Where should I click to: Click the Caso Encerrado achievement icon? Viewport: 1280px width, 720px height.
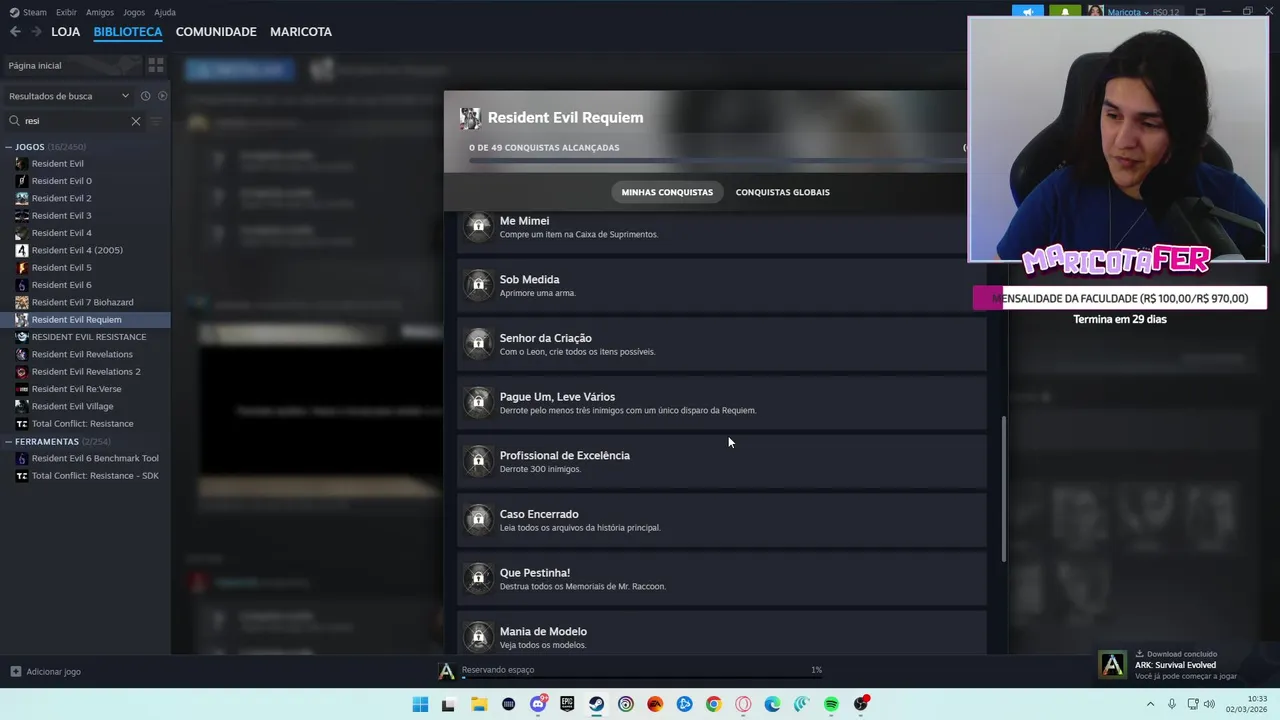(x=479, y=520)
